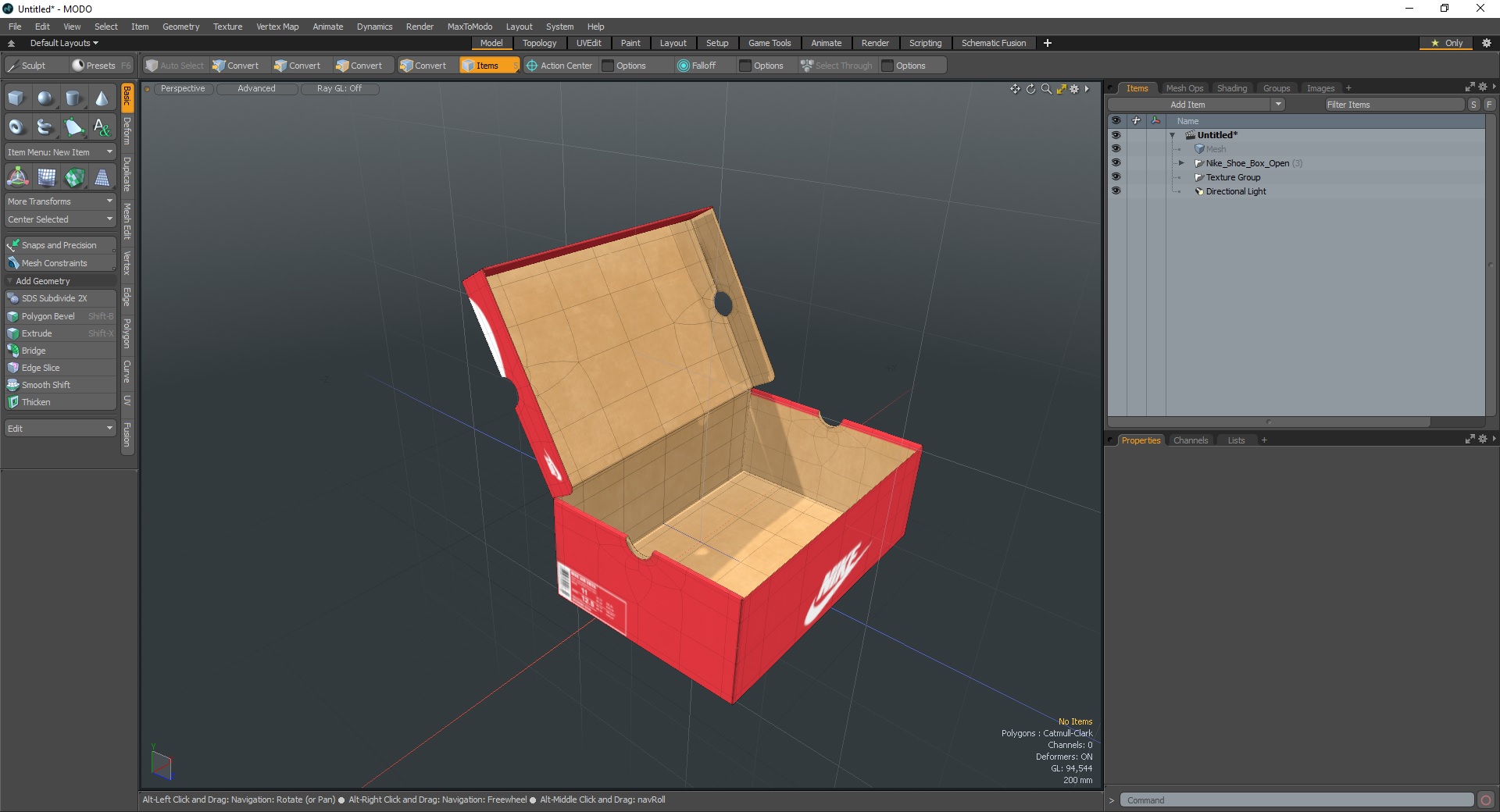
Task: Click the Filter Items input field
Action: click(1395, 105)
